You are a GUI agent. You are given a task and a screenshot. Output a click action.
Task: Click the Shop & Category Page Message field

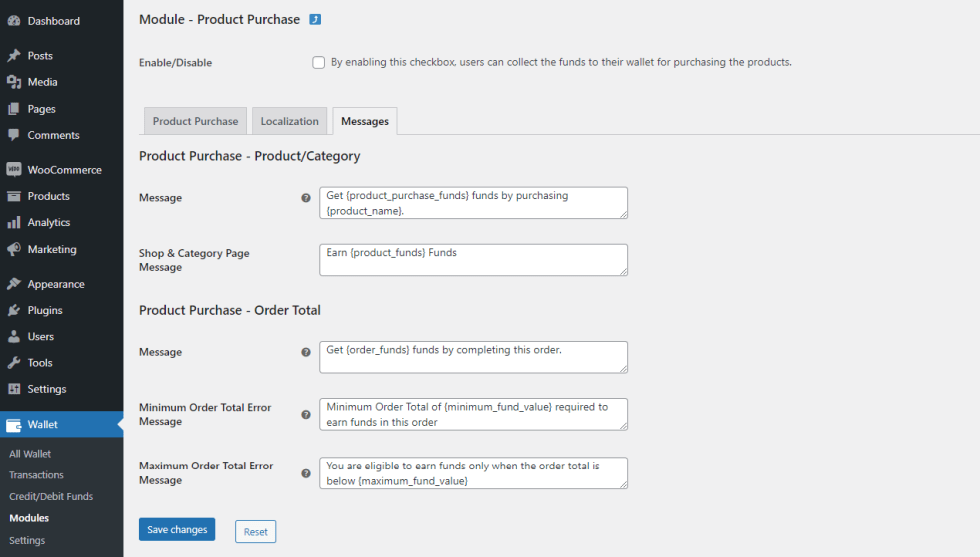(473, 260)
